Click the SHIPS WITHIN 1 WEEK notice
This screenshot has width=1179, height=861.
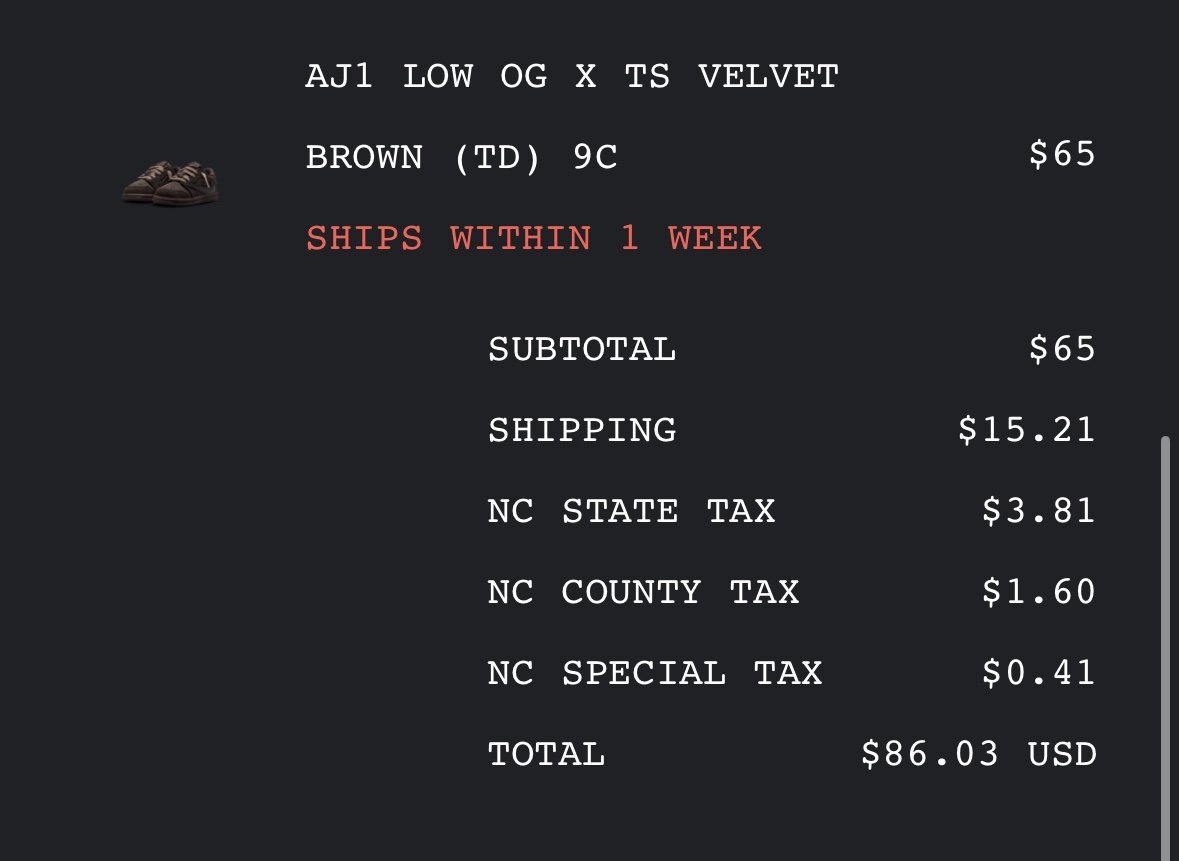pos(534,238)
